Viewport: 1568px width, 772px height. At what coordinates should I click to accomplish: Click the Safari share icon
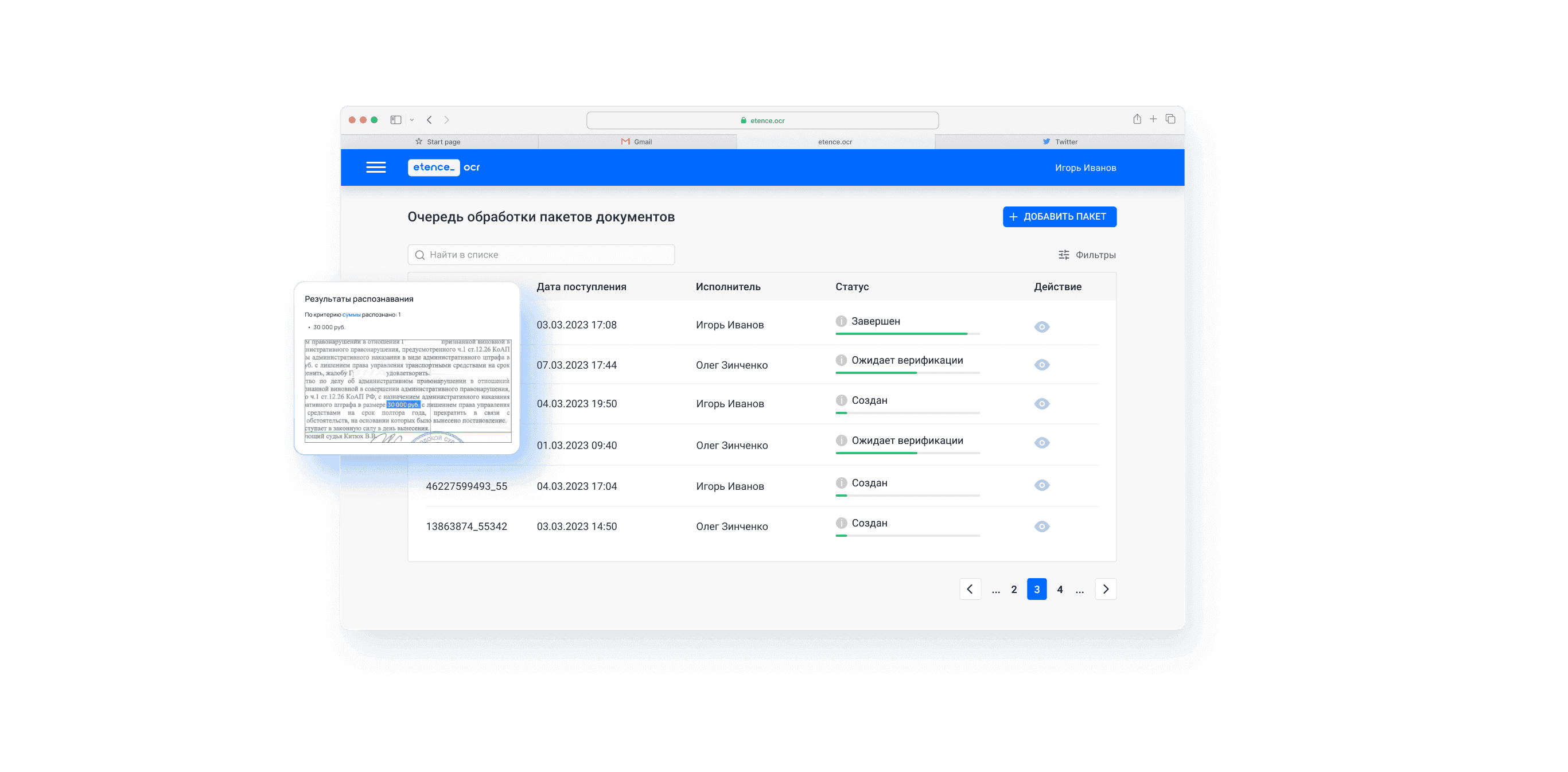point(1137,119)
